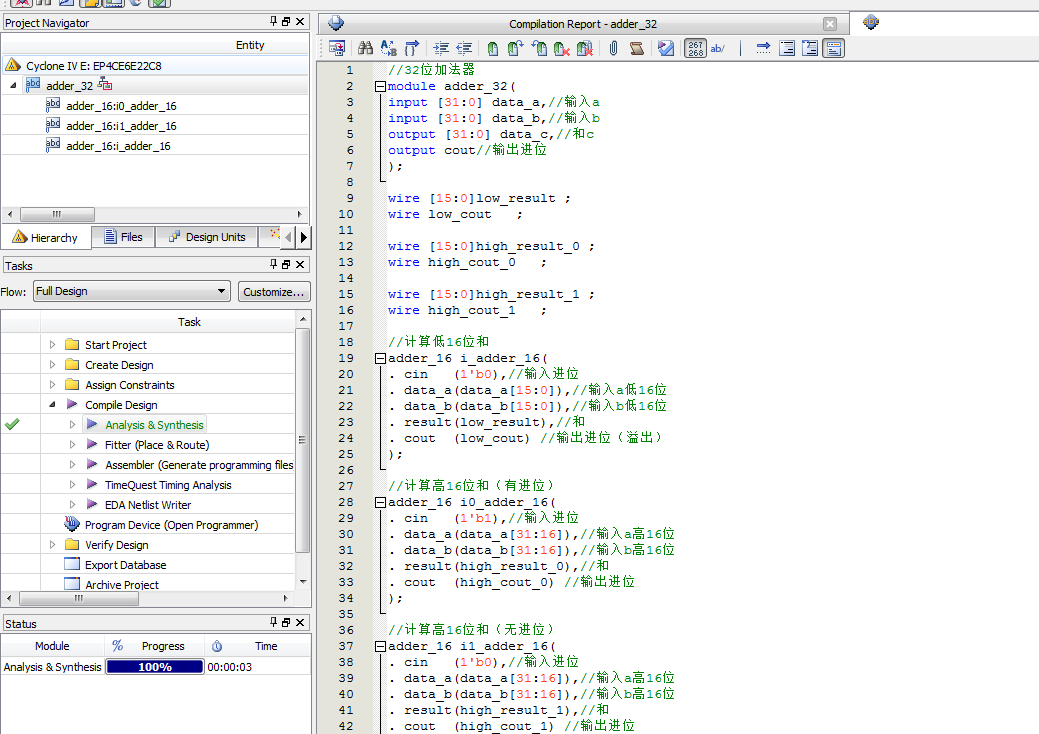The image size is (1039, 734).
Task: Float the Tasks panel window
Action: [x=286, y=264]
